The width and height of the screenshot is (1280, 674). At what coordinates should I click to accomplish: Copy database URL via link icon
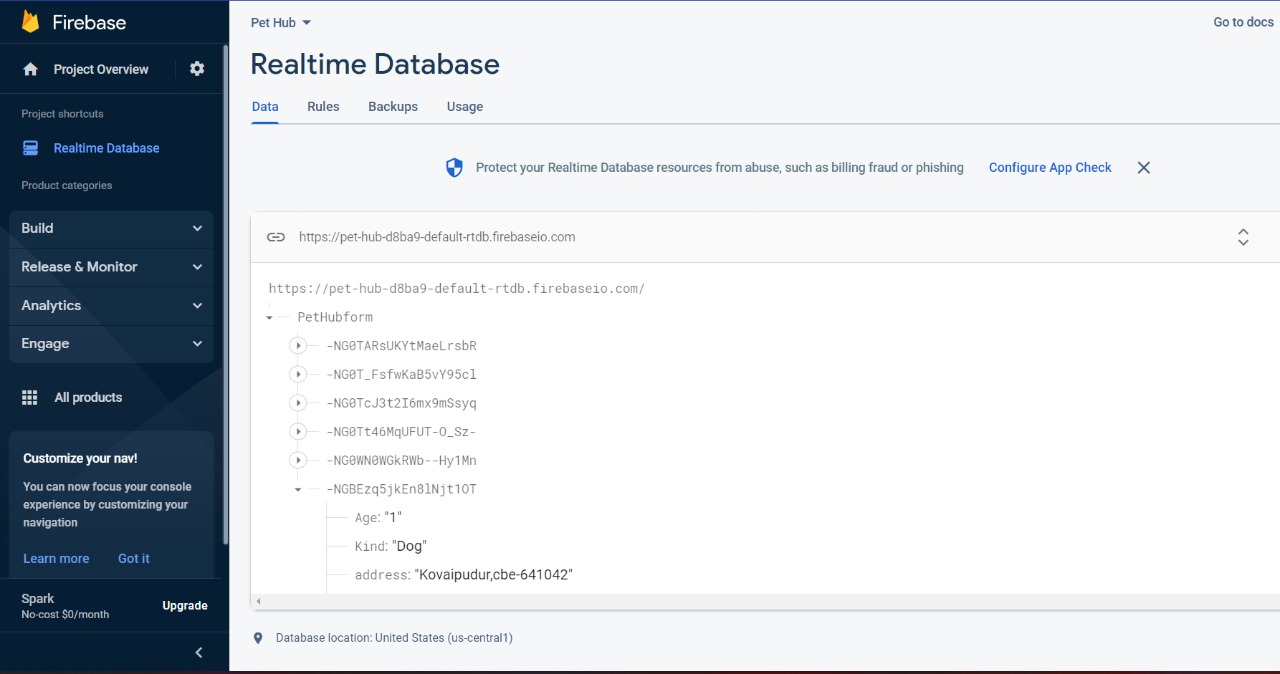click(x=275, y=237)
